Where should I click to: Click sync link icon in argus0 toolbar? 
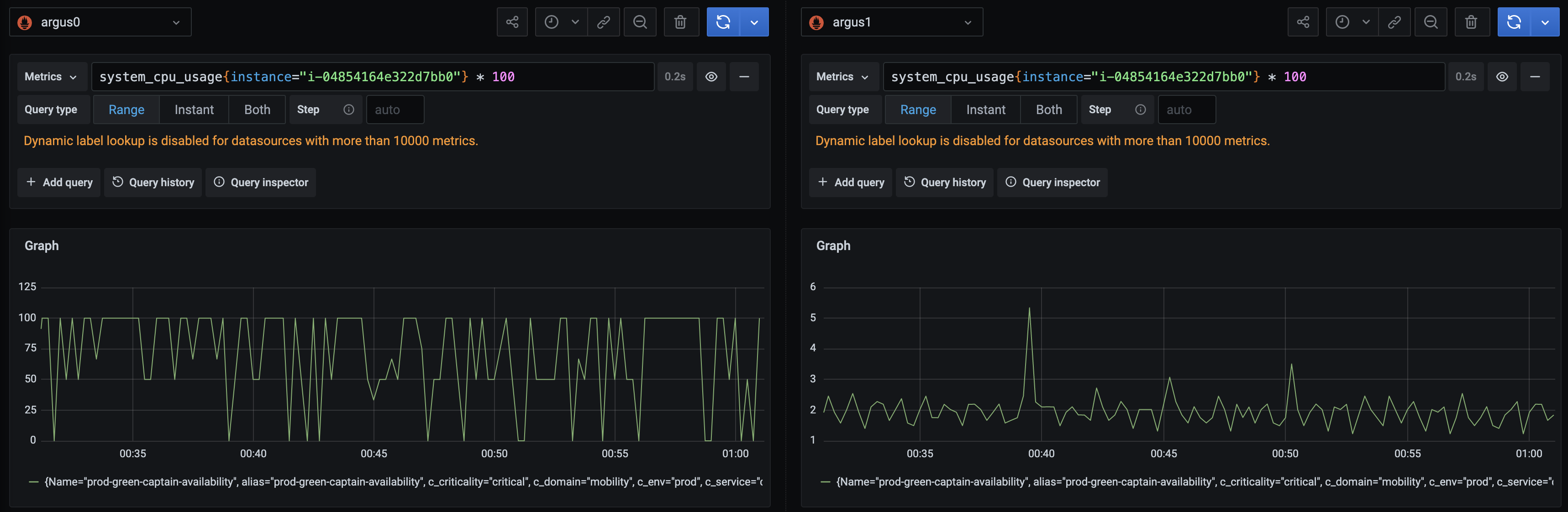603,22
